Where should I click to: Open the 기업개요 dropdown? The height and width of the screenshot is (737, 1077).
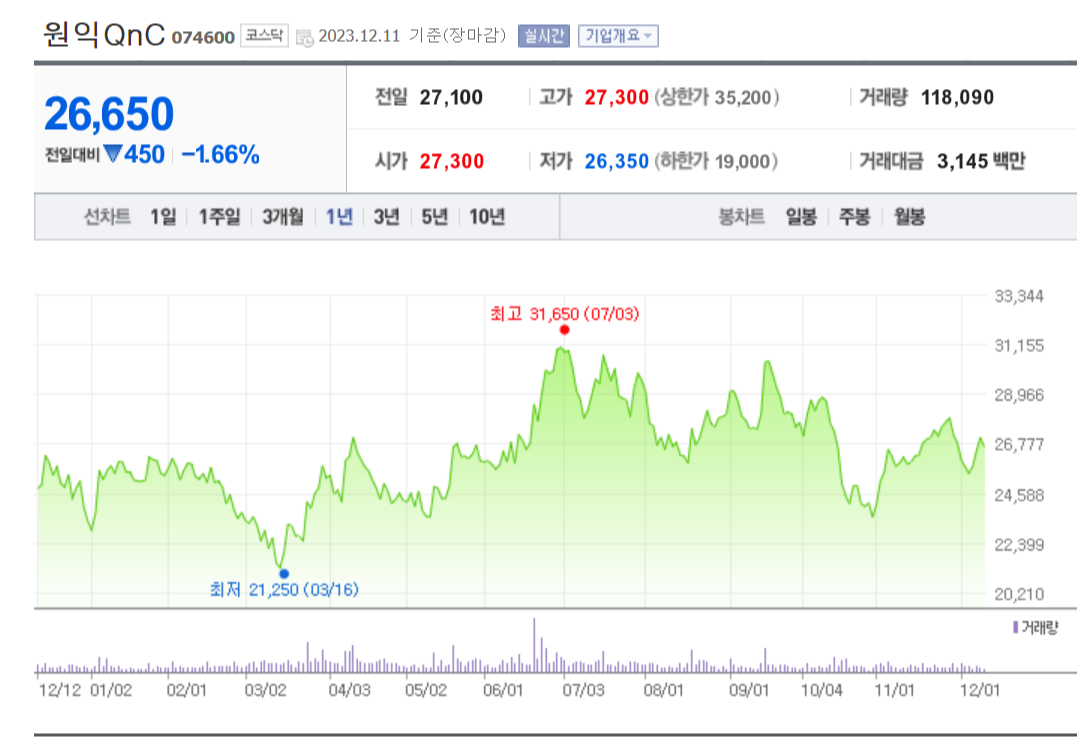[618, 36]
